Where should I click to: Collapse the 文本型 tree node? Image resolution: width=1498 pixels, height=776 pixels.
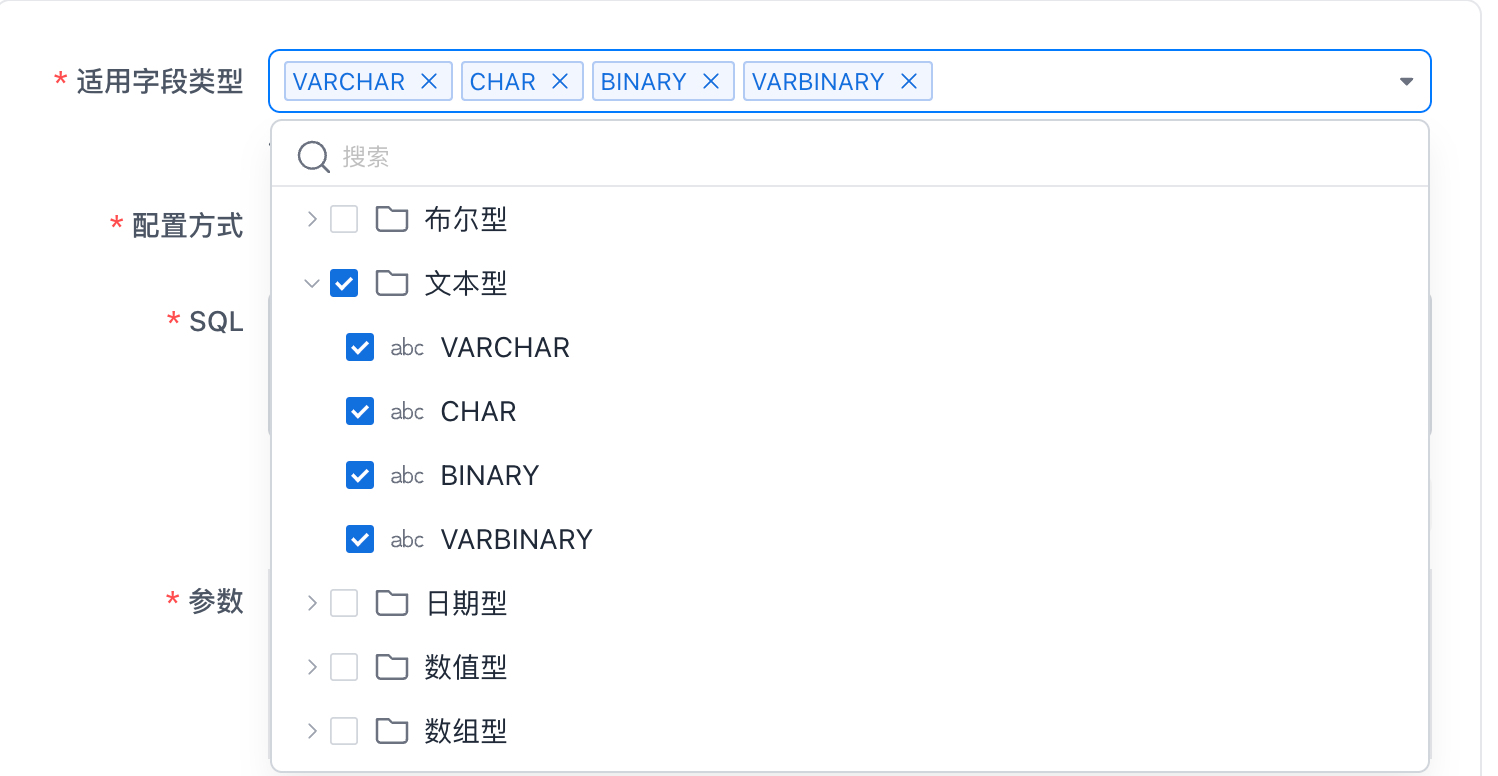click(312, 284)
